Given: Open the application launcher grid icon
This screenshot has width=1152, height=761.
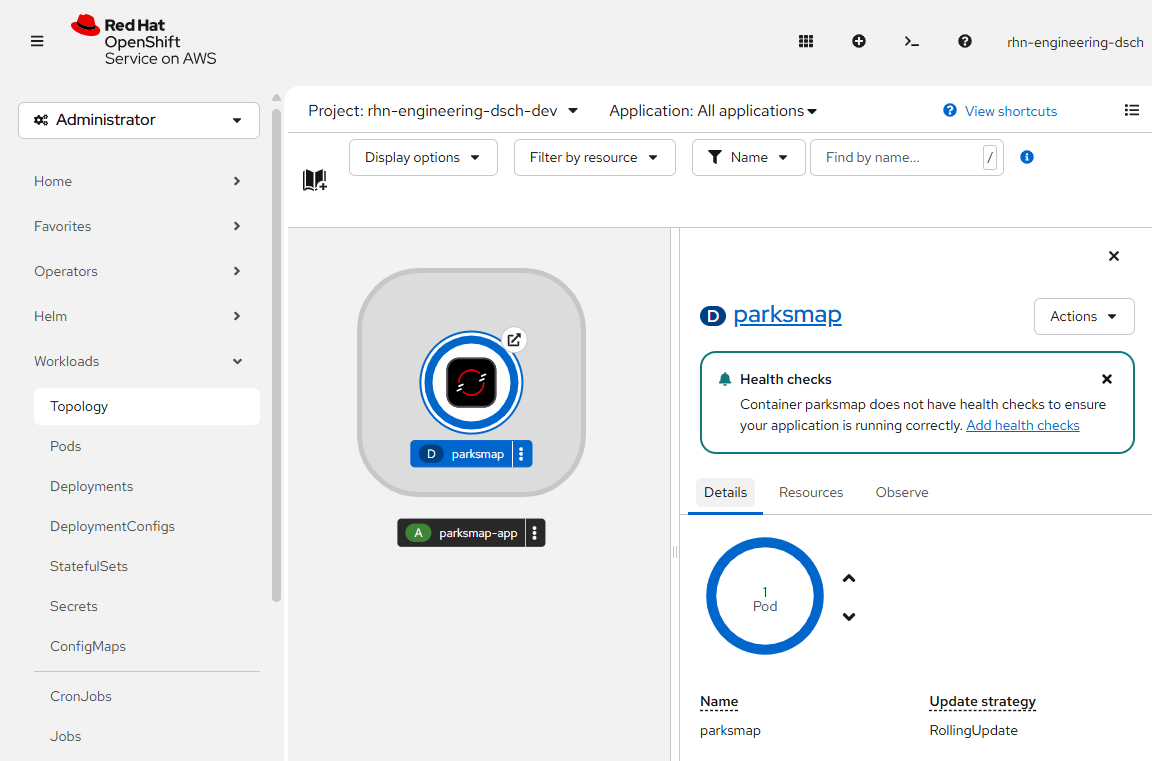Looking at the screenshot, I should point(806,41).
